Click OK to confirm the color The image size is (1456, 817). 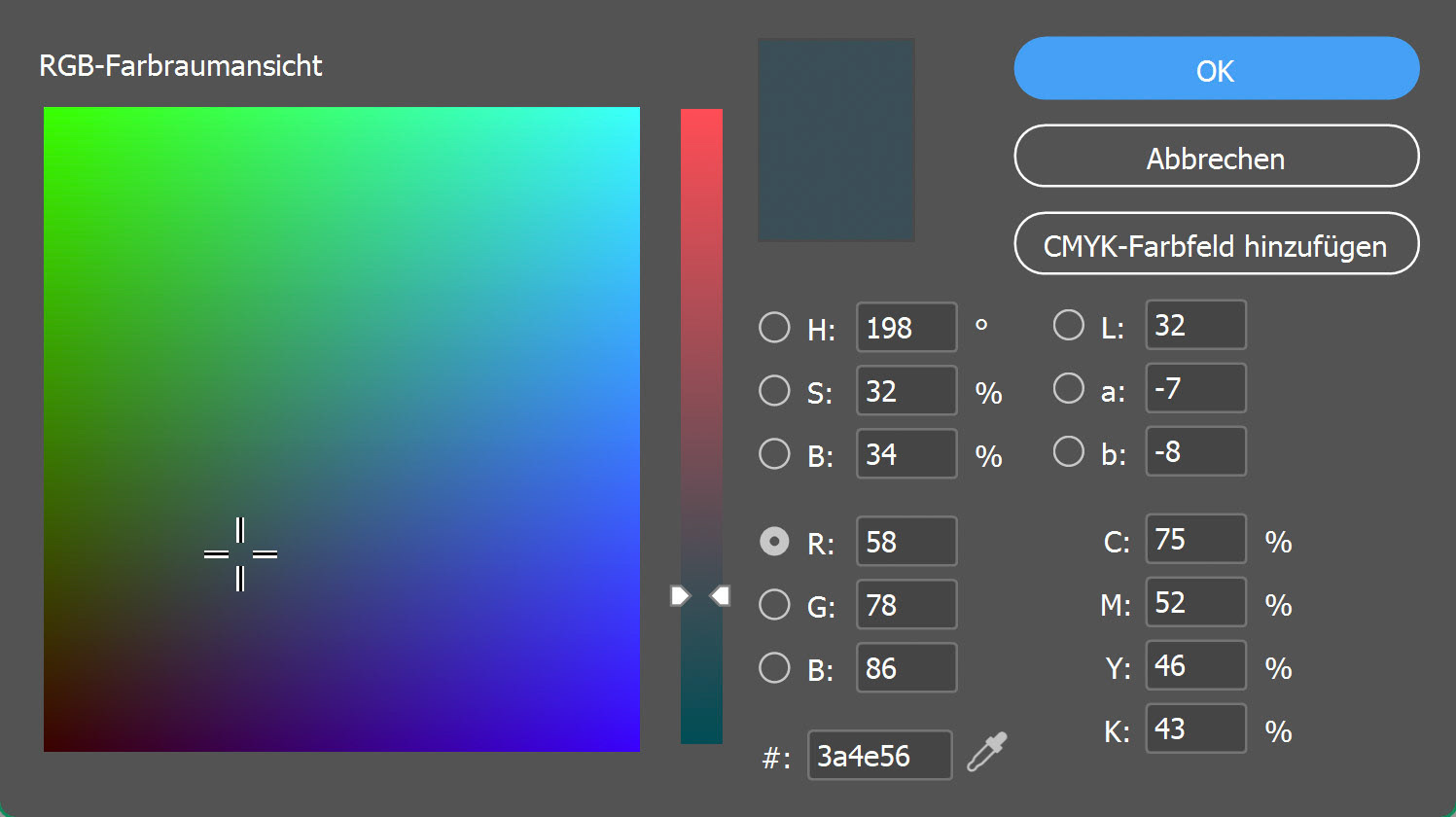pos(1216,69)
